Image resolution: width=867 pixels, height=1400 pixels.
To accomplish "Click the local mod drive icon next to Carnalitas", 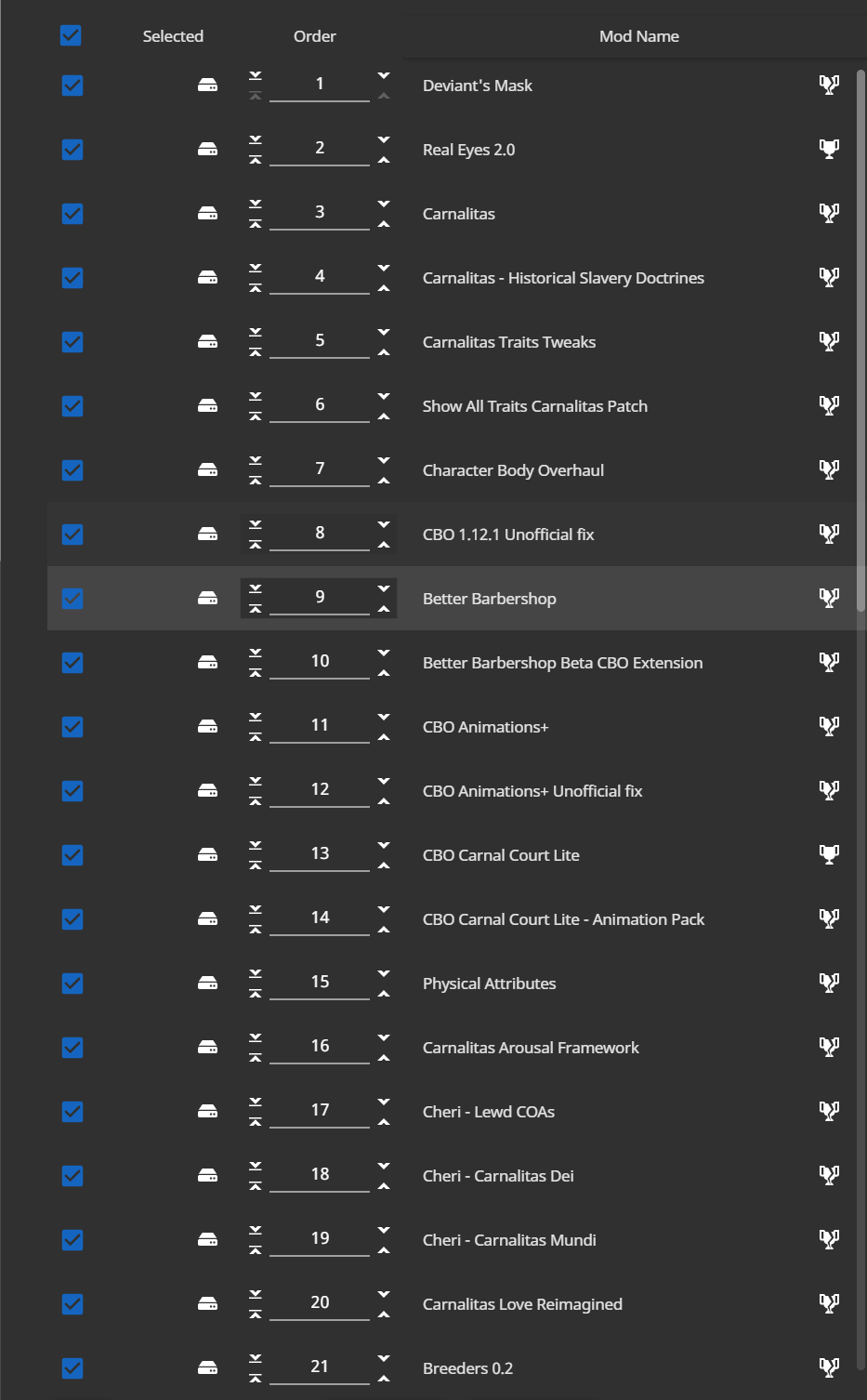I will click(x=208, y=213).
